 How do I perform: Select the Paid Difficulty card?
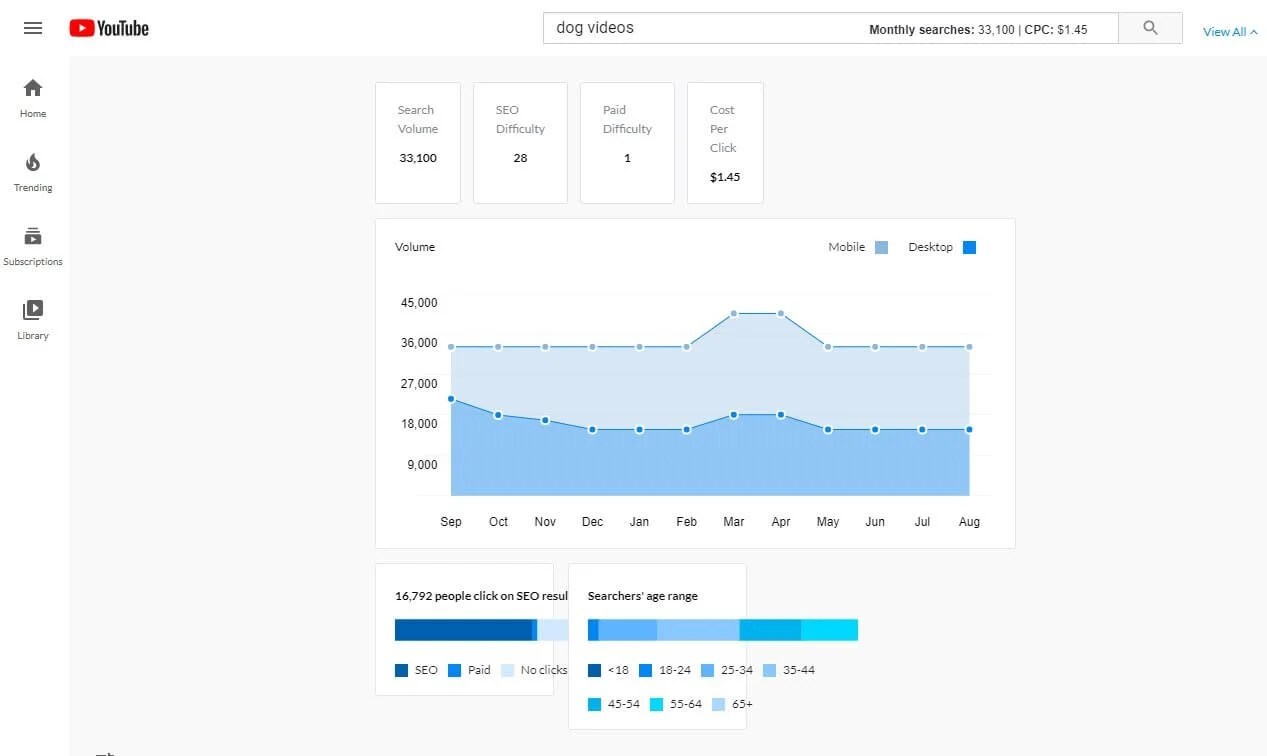point(627,142)
